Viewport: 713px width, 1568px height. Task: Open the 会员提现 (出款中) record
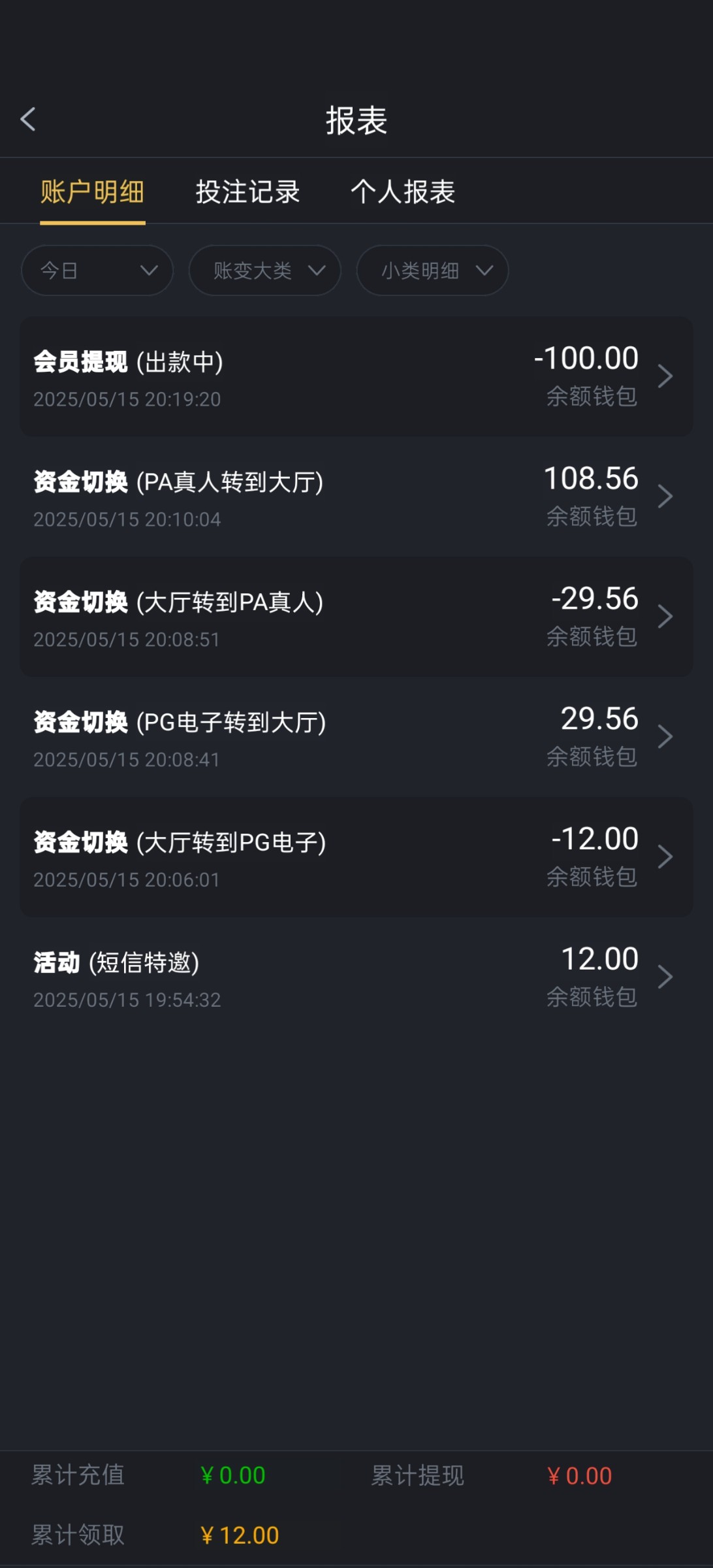[261, 377]
